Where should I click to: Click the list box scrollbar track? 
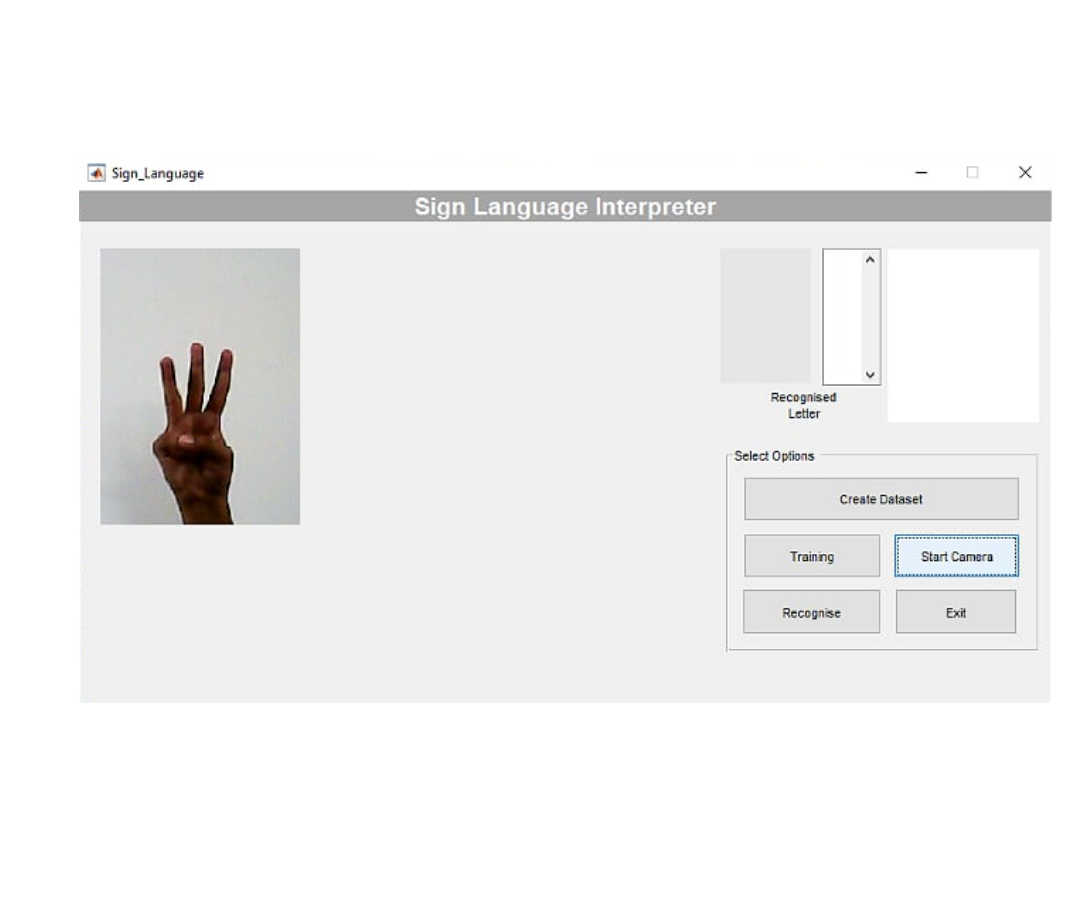[870, 316]
